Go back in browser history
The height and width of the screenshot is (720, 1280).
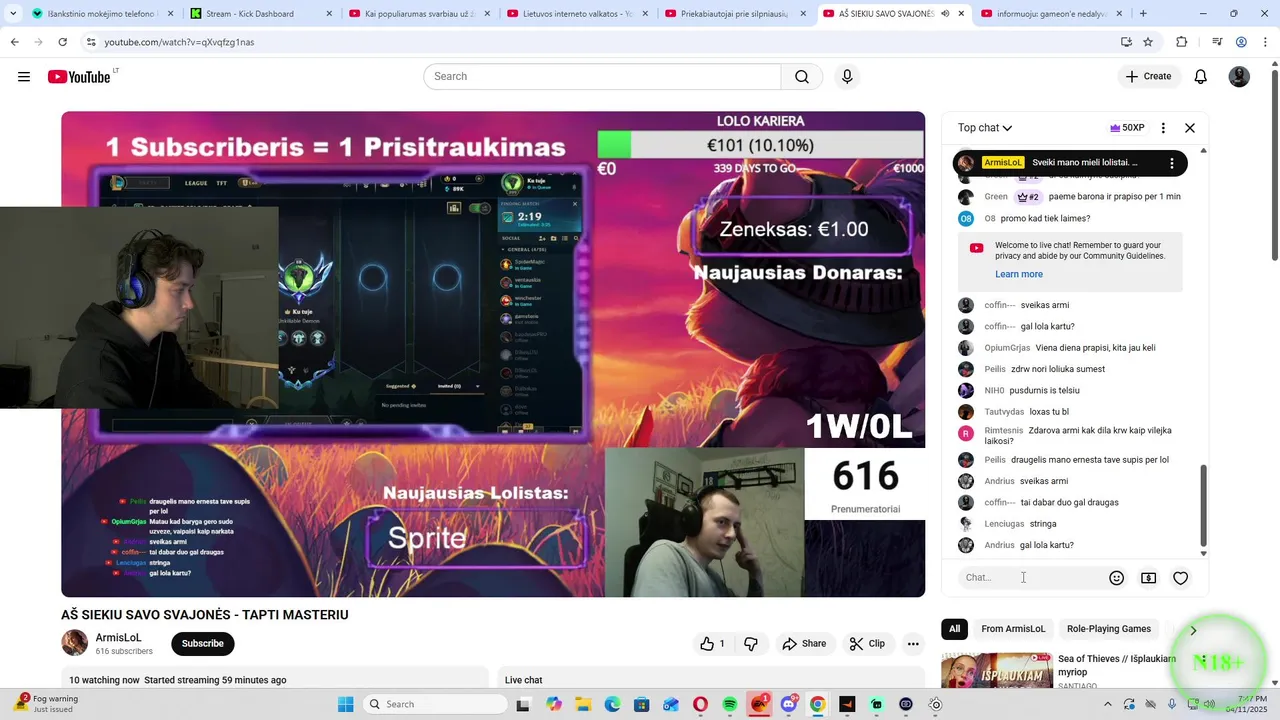[x=14, y=42]
